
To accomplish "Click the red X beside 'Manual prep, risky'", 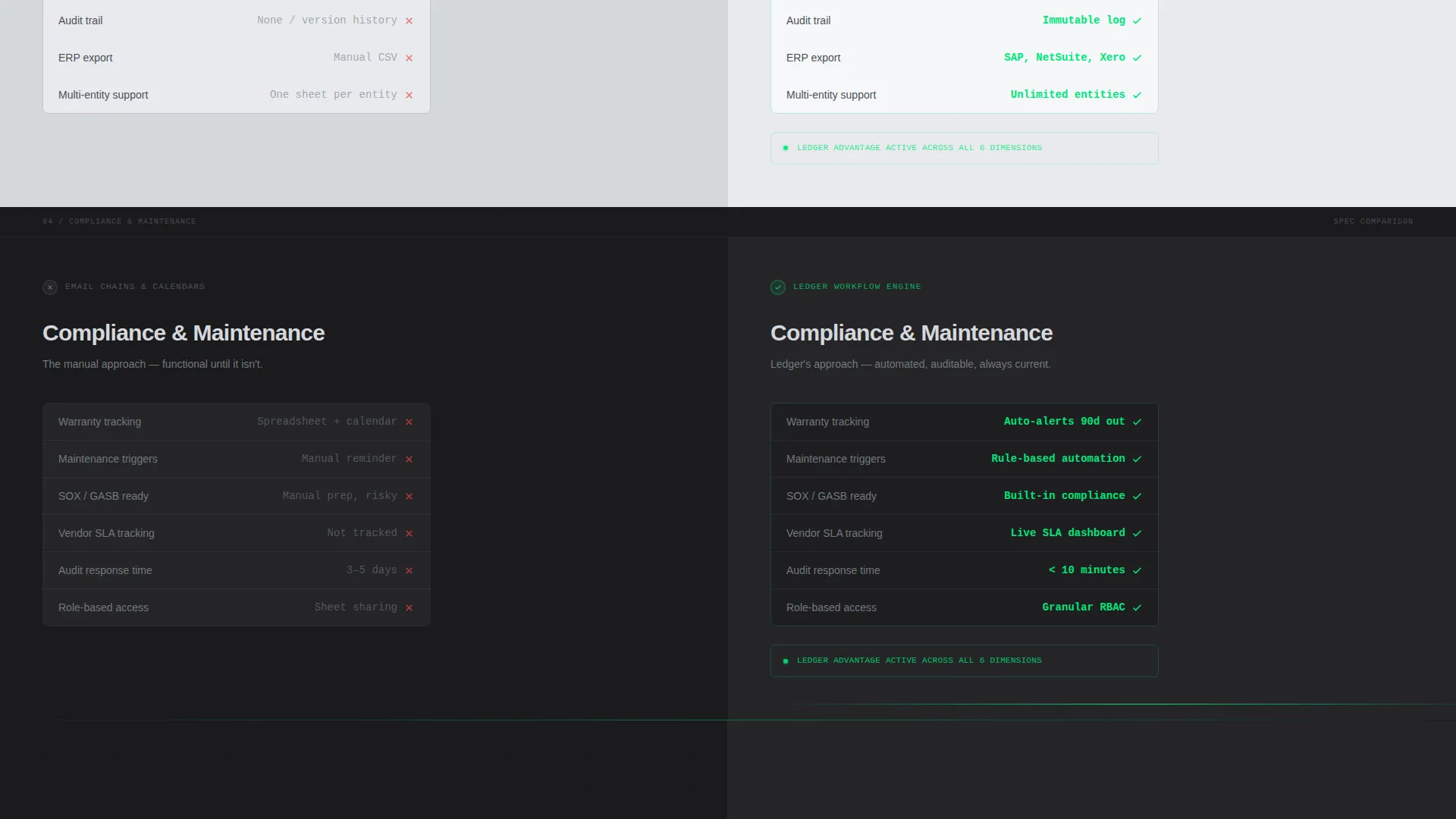I will coord(409,497).
